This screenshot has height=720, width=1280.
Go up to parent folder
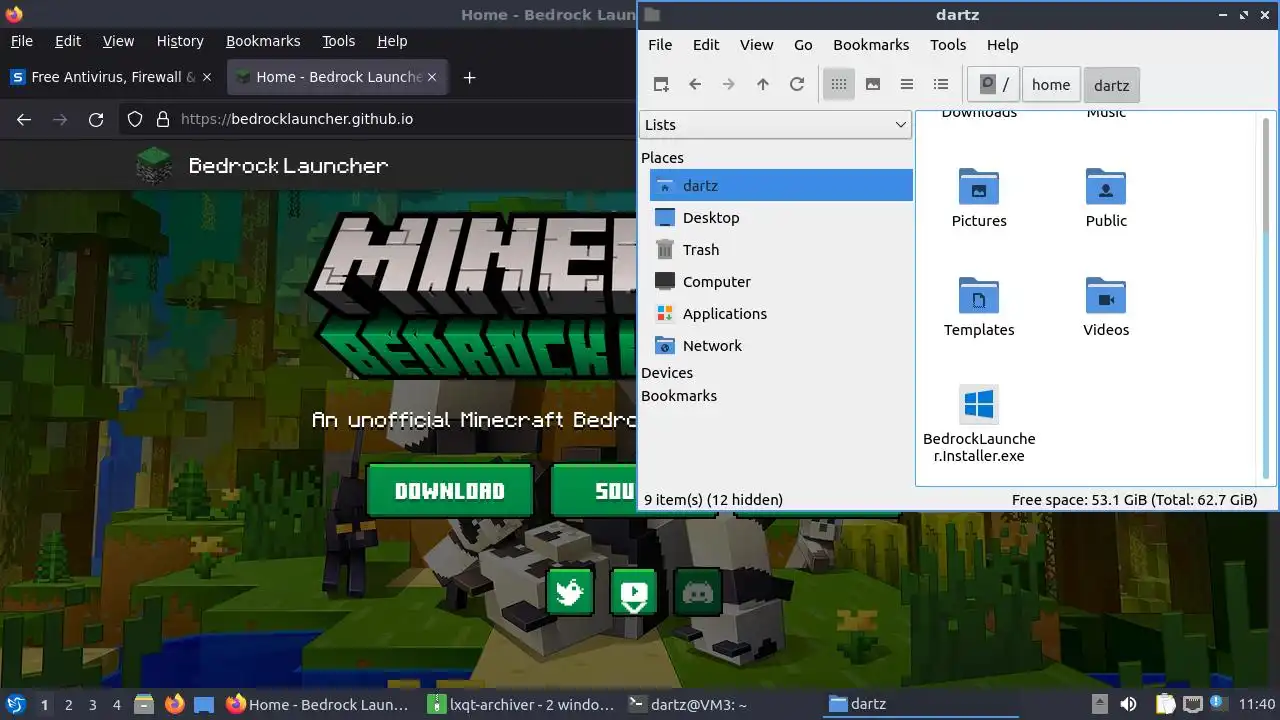pos(763,85)
